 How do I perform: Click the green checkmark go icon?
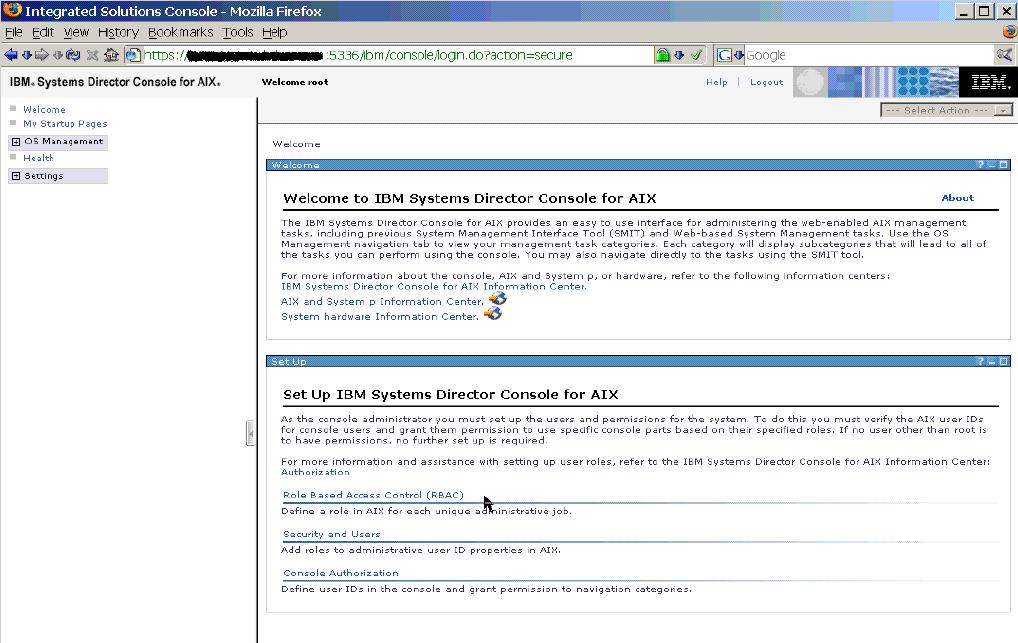[697, 55]
